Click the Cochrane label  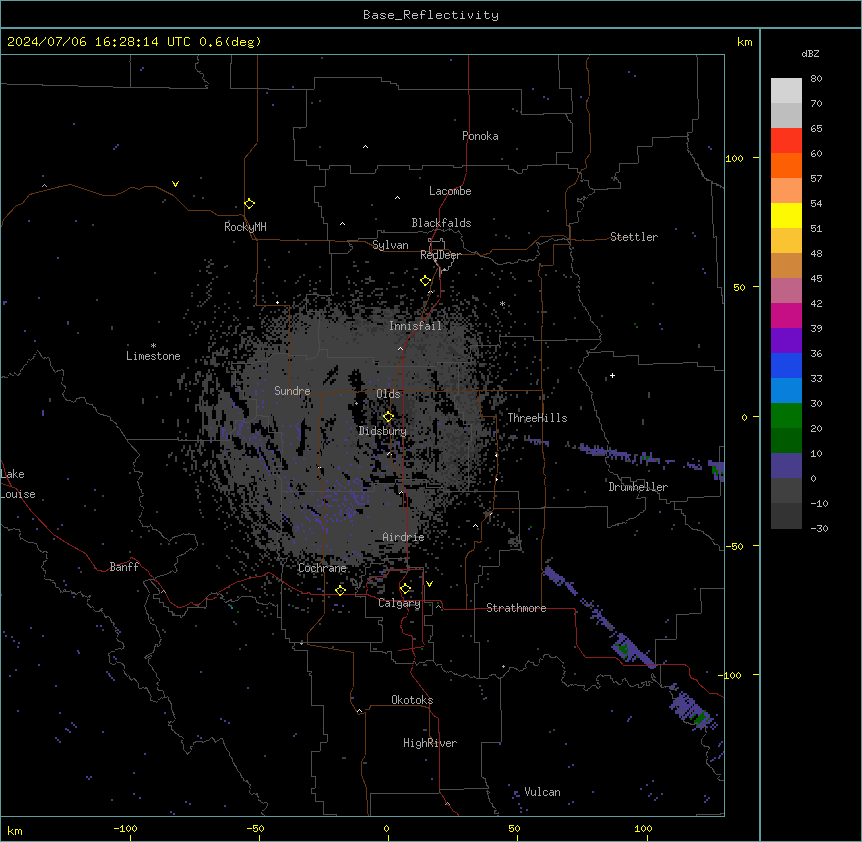(x=322, y=568)
